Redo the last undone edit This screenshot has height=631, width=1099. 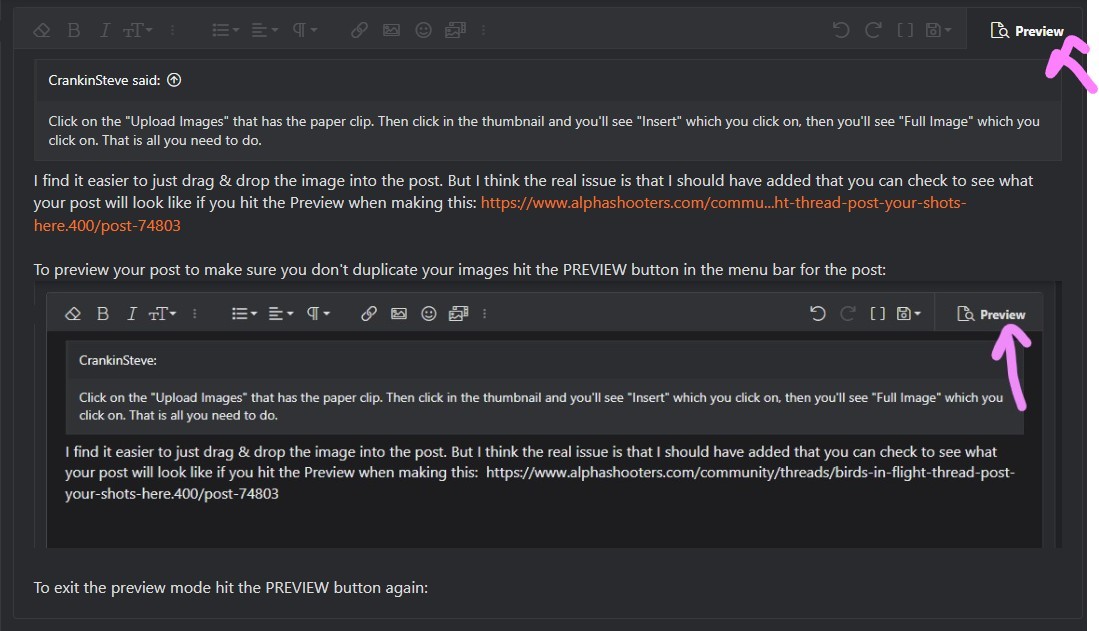point(872,30)
